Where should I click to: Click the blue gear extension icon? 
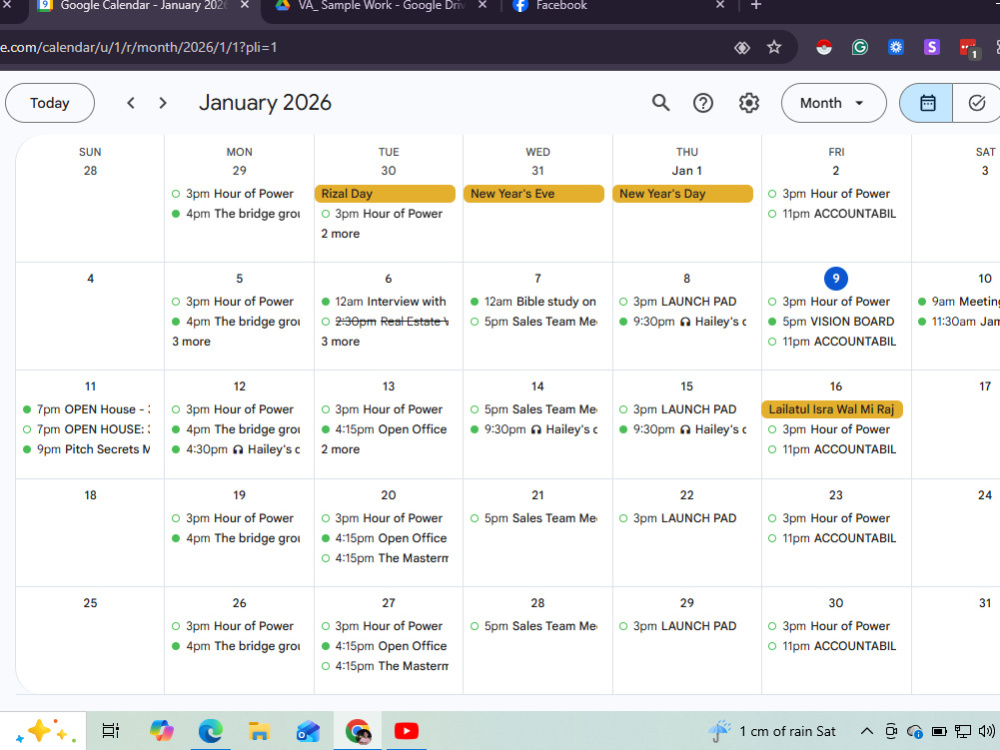click(896, 47)
